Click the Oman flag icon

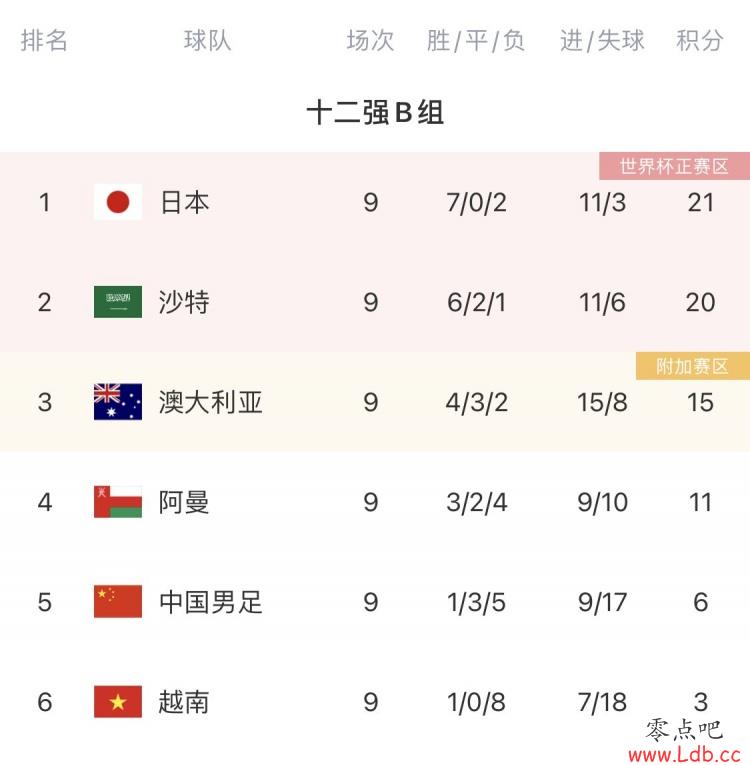point(118,502)
